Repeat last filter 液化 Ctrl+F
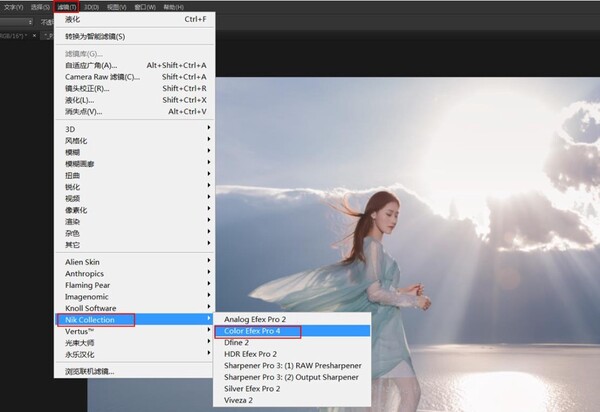600x412 pixels. coord(135,19)
